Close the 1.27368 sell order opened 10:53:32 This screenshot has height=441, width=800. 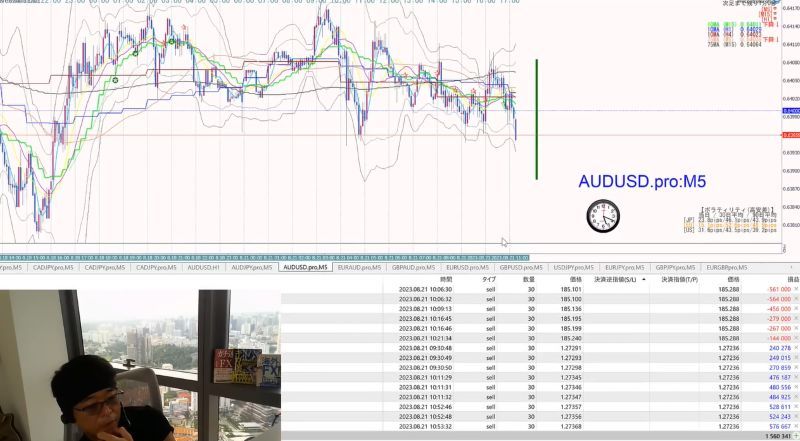tap(796, 426)
